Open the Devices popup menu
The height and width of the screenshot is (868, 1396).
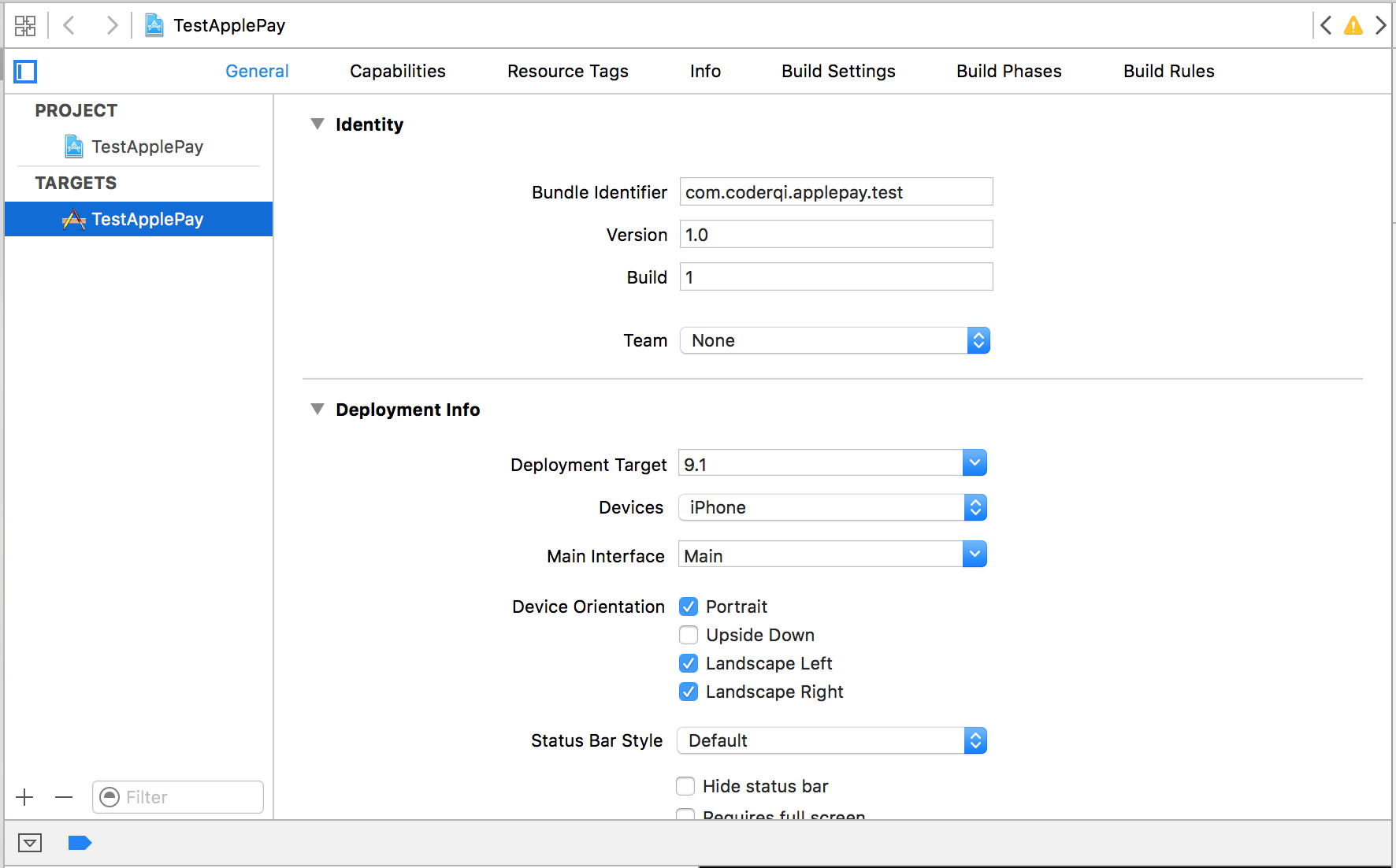(832, 507)
